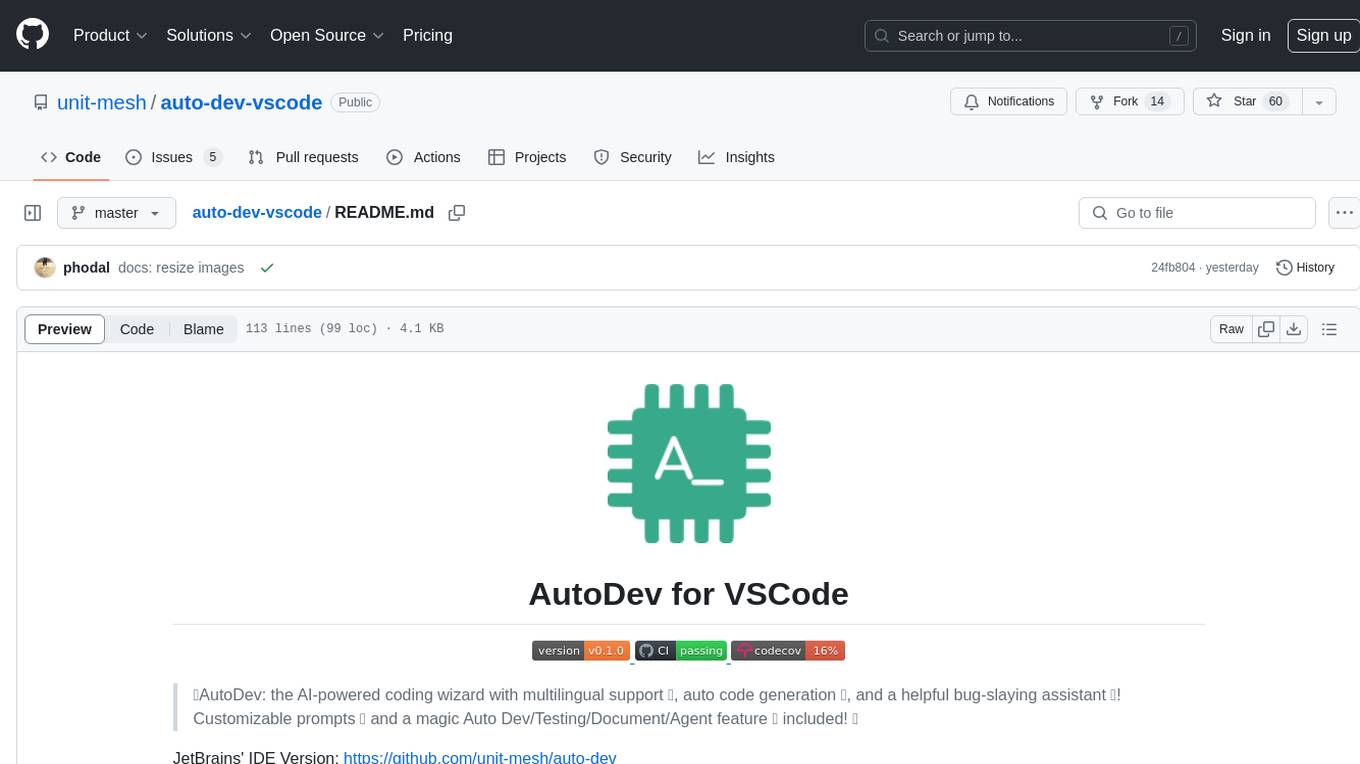Open the GitHub homepage via the Octocat logo
Screen dimensions: 1360x764
tap(32, 35)
